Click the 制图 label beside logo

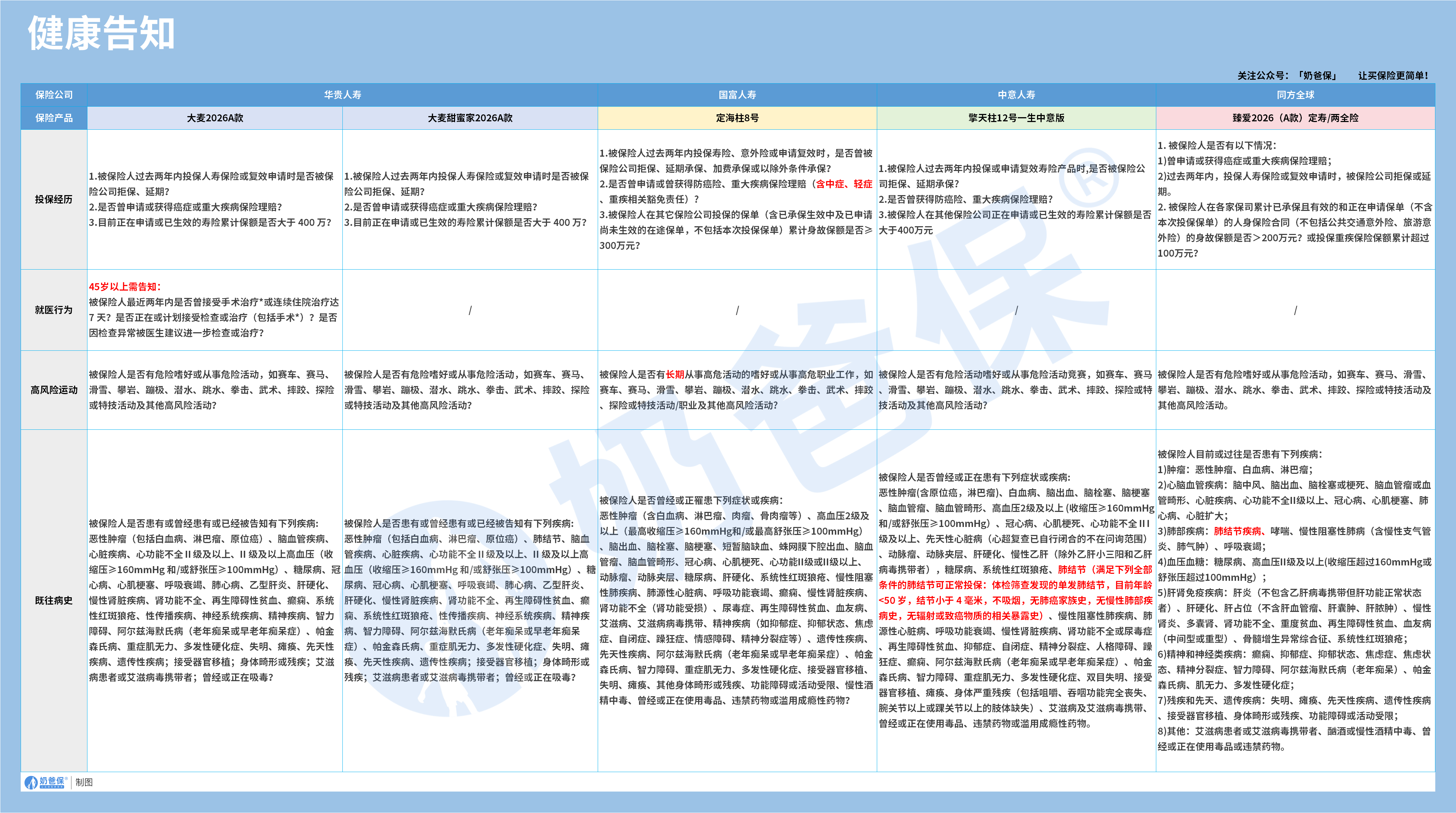coord(84,782)
